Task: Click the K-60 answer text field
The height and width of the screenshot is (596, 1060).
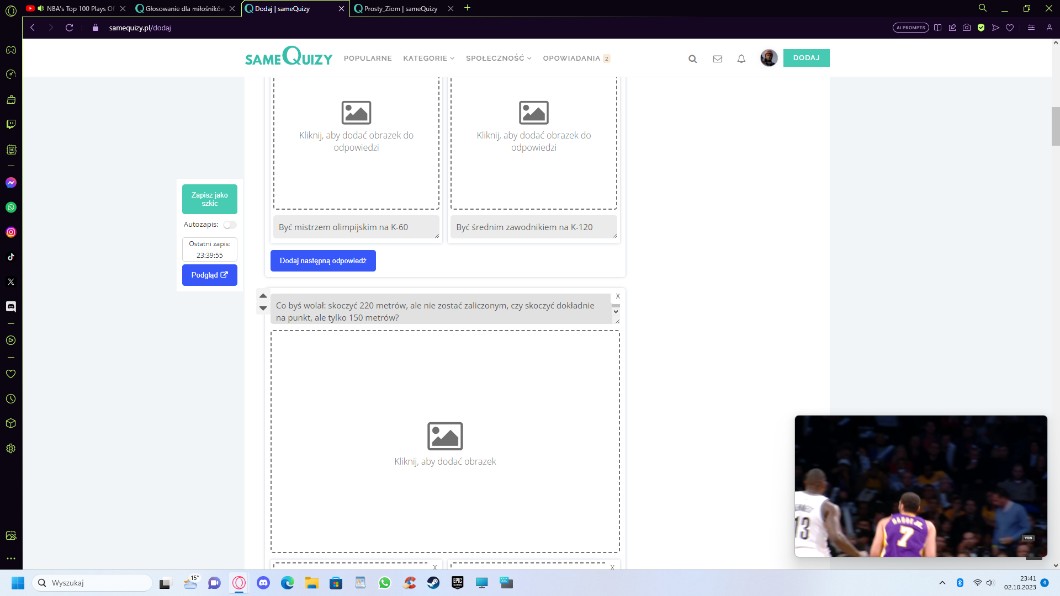Action: click(x=355, y=227)
